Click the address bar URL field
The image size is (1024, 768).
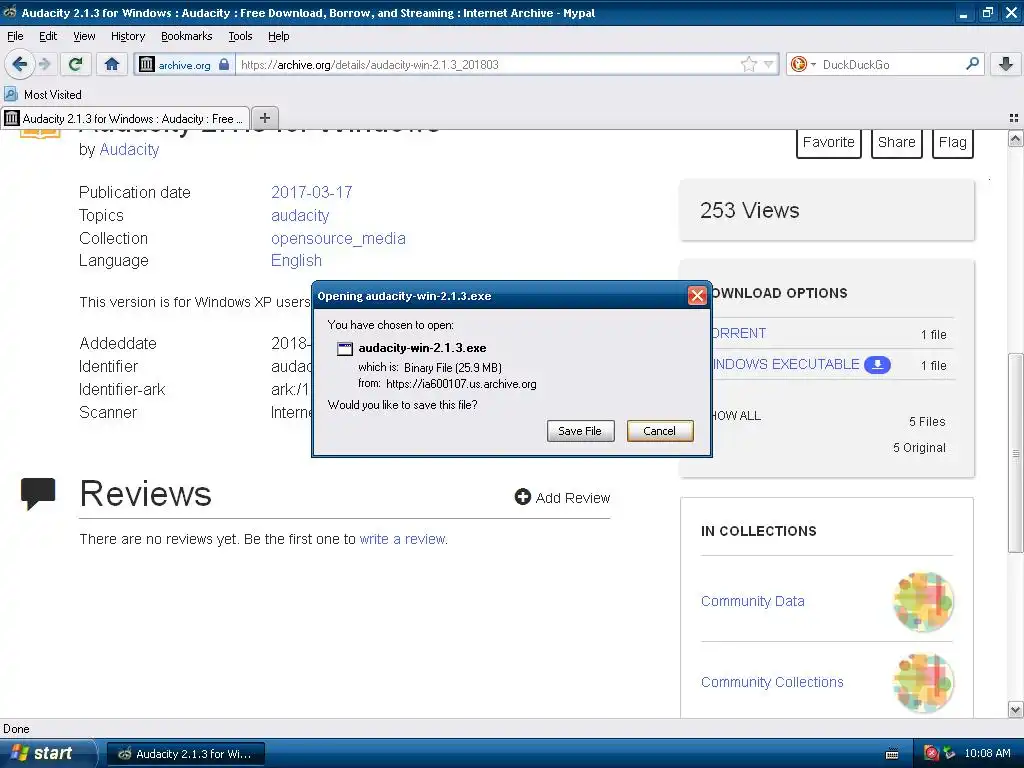point(487,64)
